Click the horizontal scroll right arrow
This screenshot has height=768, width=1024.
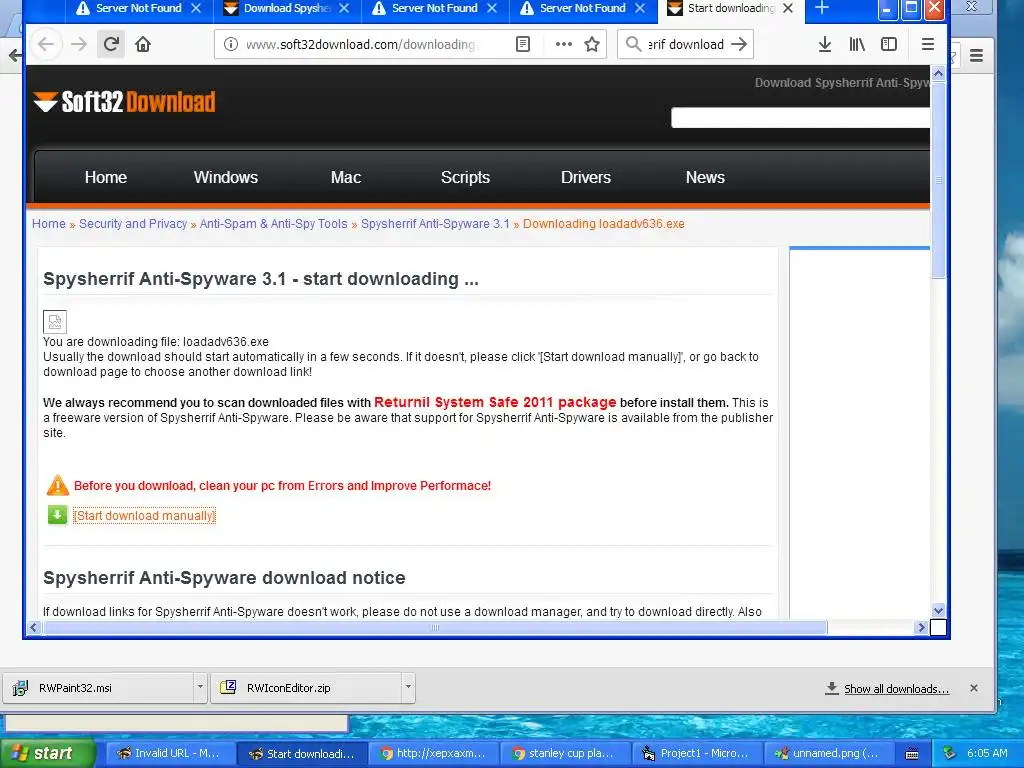(x=921, y=628)
